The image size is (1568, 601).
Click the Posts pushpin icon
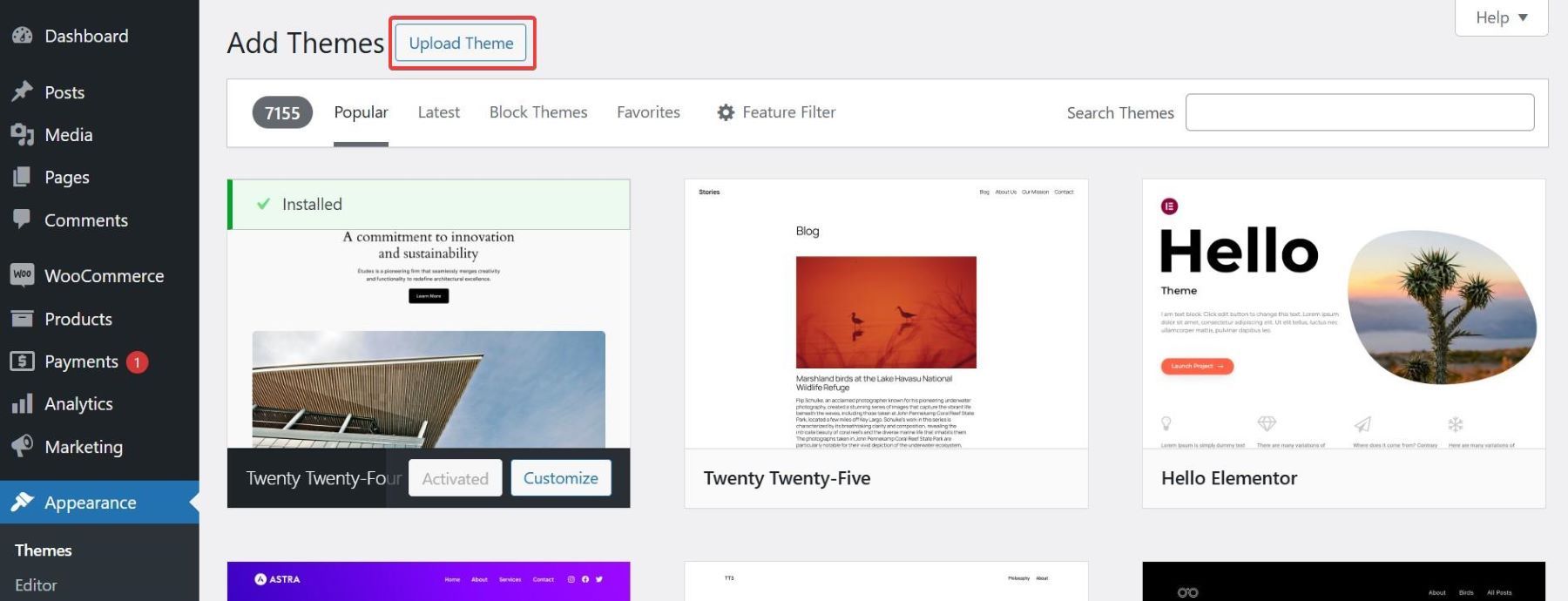22,91
